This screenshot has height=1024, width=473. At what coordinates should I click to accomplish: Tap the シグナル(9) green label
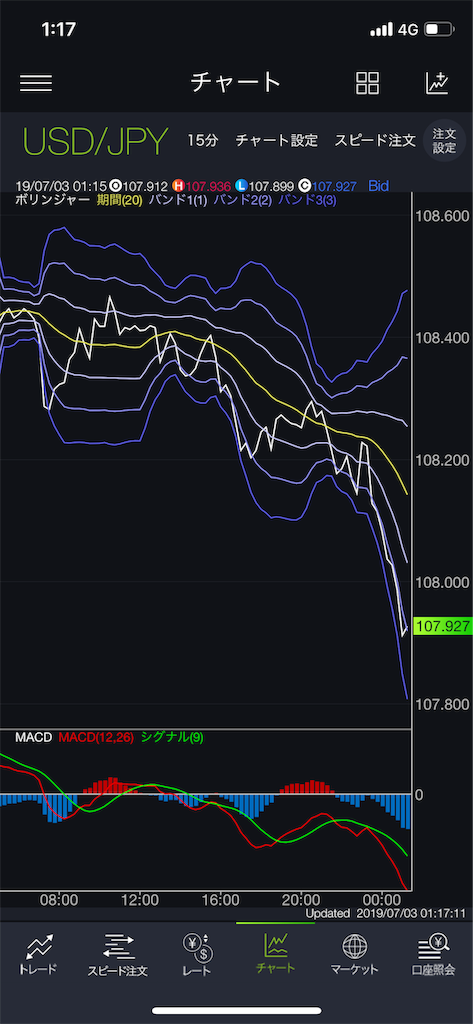point(171,737)
